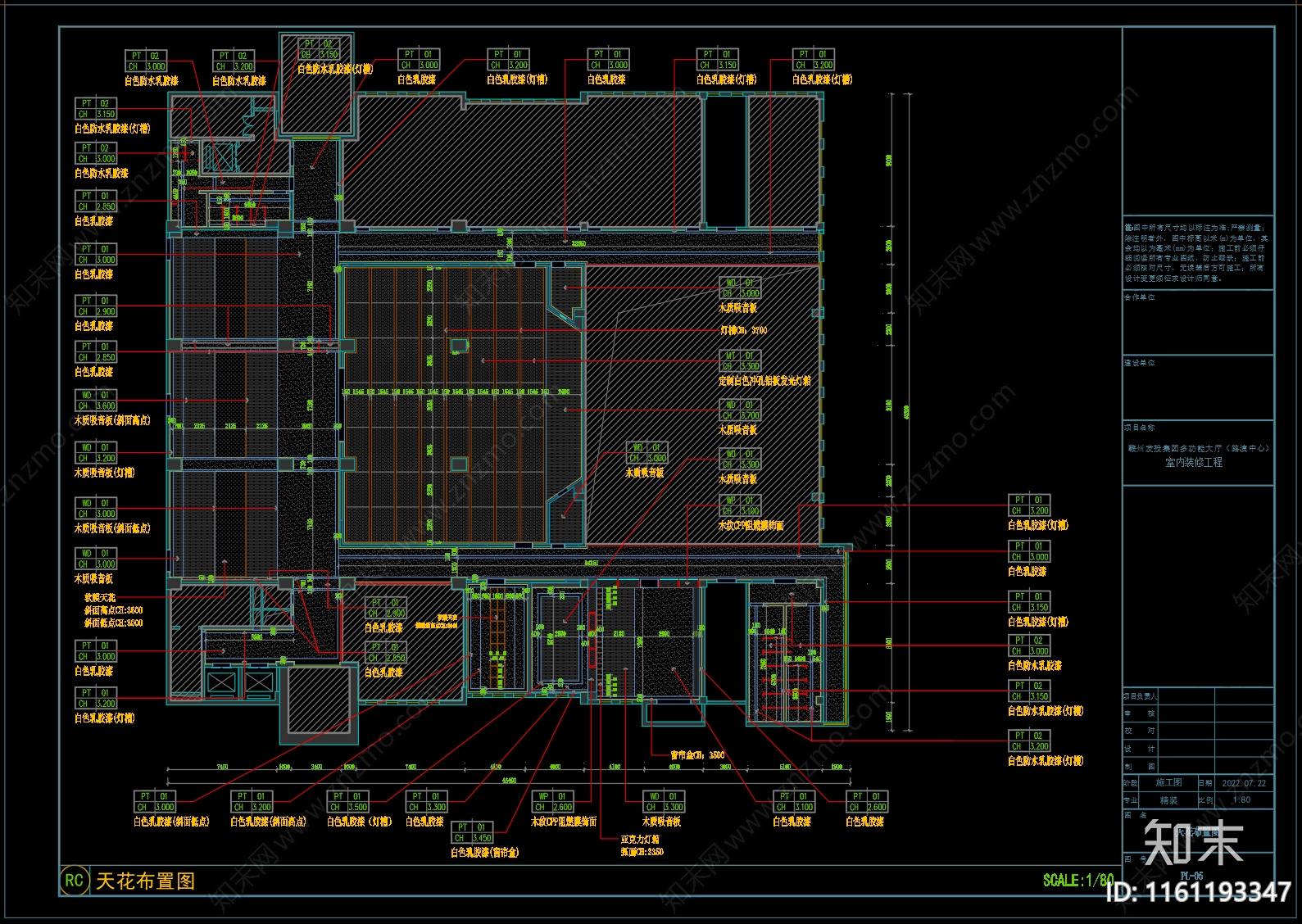Click the '项目负责人' cell in title block

[1141, 696]
